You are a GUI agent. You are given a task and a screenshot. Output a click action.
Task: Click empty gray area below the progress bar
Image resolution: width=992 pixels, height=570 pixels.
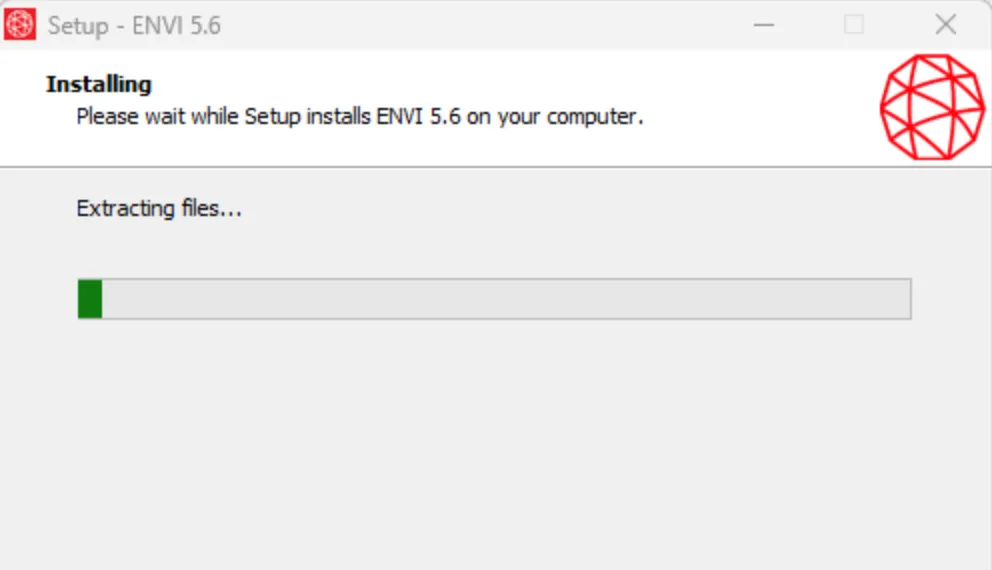tap(494, 440)
